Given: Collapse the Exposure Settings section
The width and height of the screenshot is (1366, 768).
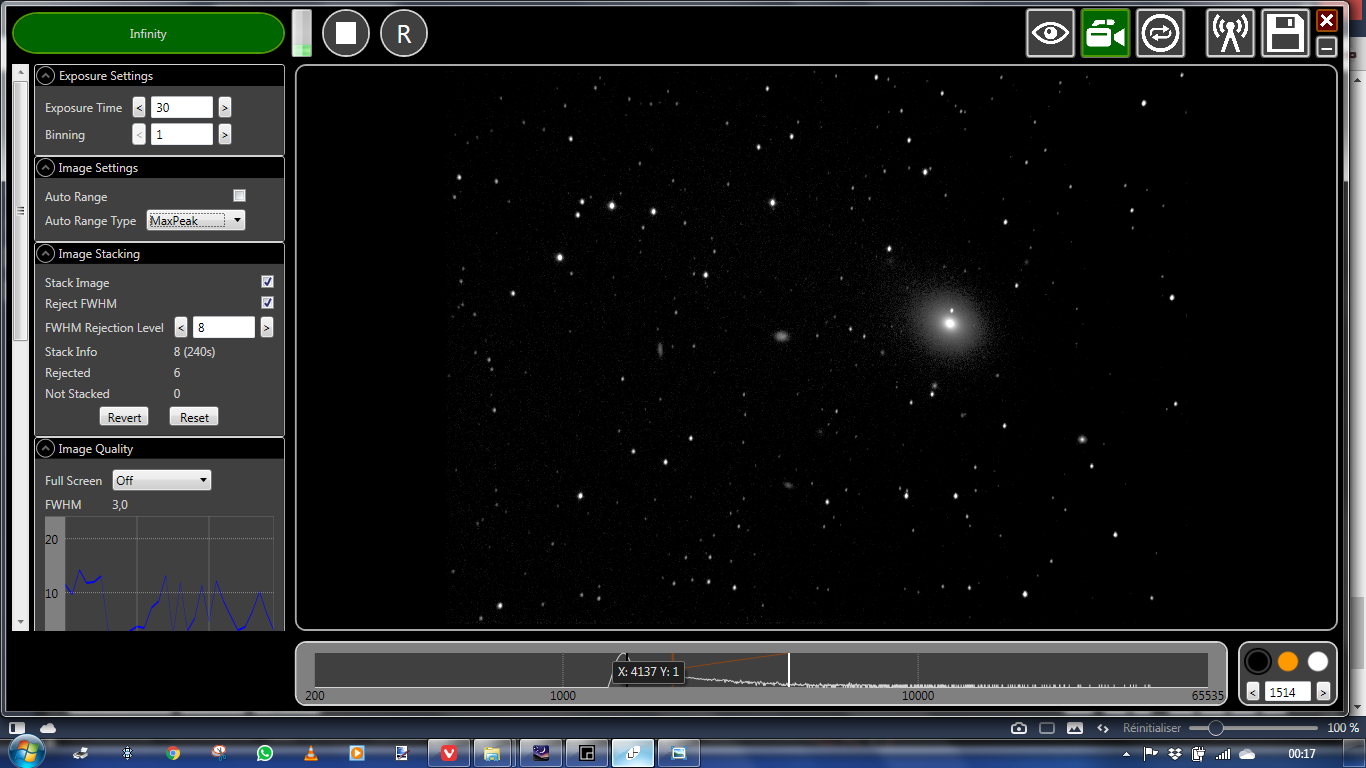Looking at the screenshot, I should click(45, 76).
